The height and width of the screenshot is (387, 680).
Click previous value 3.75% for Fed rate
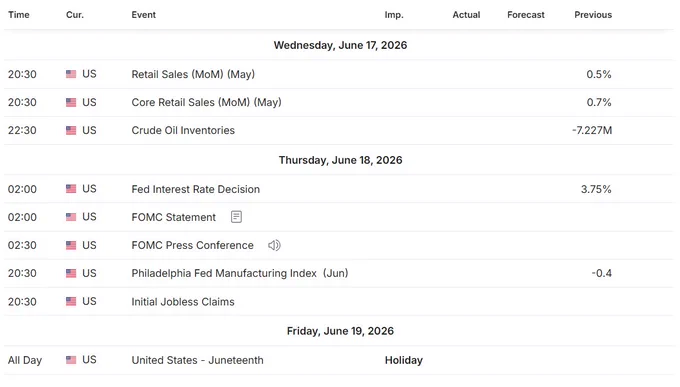(x=596, y=189)
